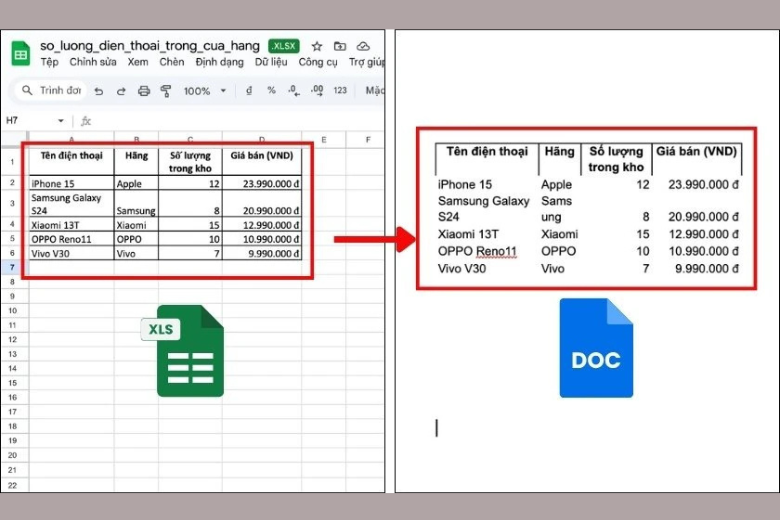Click decrease decimal places icon
Viewport: 780px width, 520px height.
click(x=294, y=91)
